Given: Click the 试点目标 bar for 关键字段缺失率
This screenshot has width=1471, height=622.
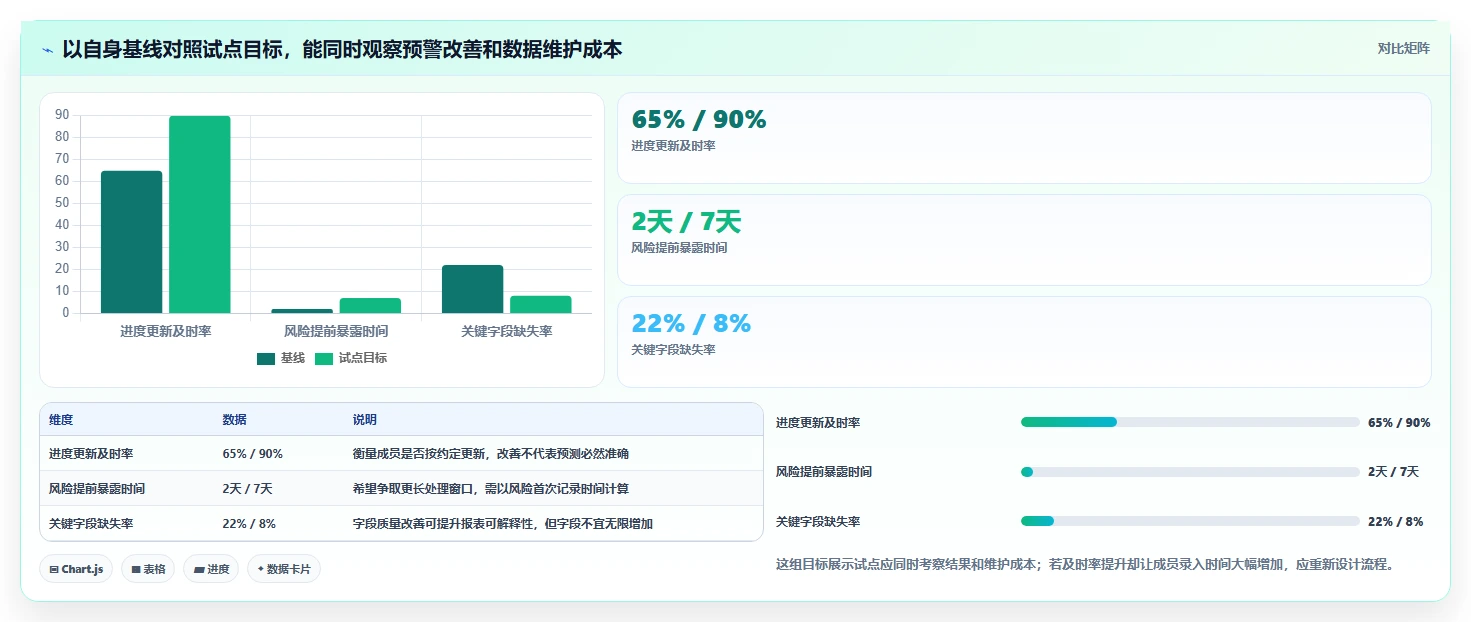Looking at the screenshot, I should pyautogui.click(x=540, y=304).
